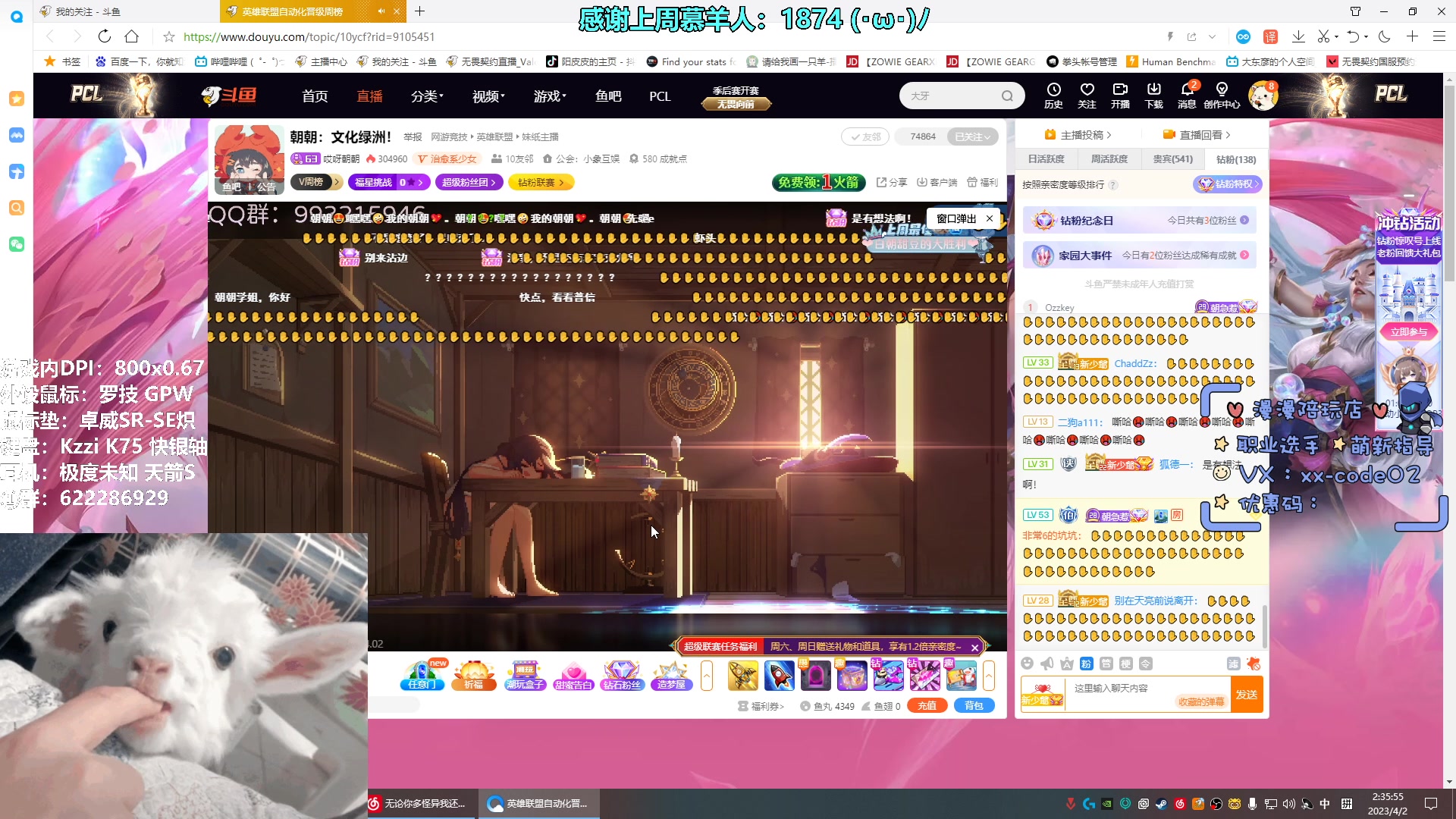Click the 下载 download icon
The image size is (1456, 819).
tap(1153, 96)
